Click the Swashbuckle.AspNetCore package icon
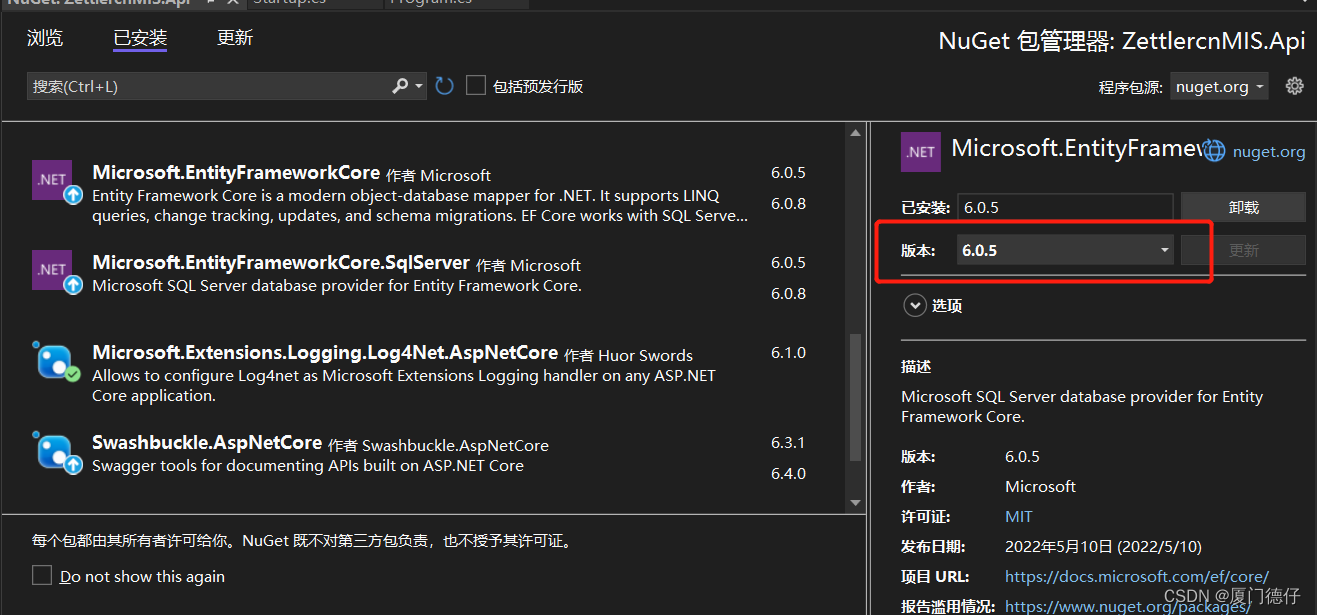The height and width of the screenshot is (615, 1317). click(x=55, y=451)
